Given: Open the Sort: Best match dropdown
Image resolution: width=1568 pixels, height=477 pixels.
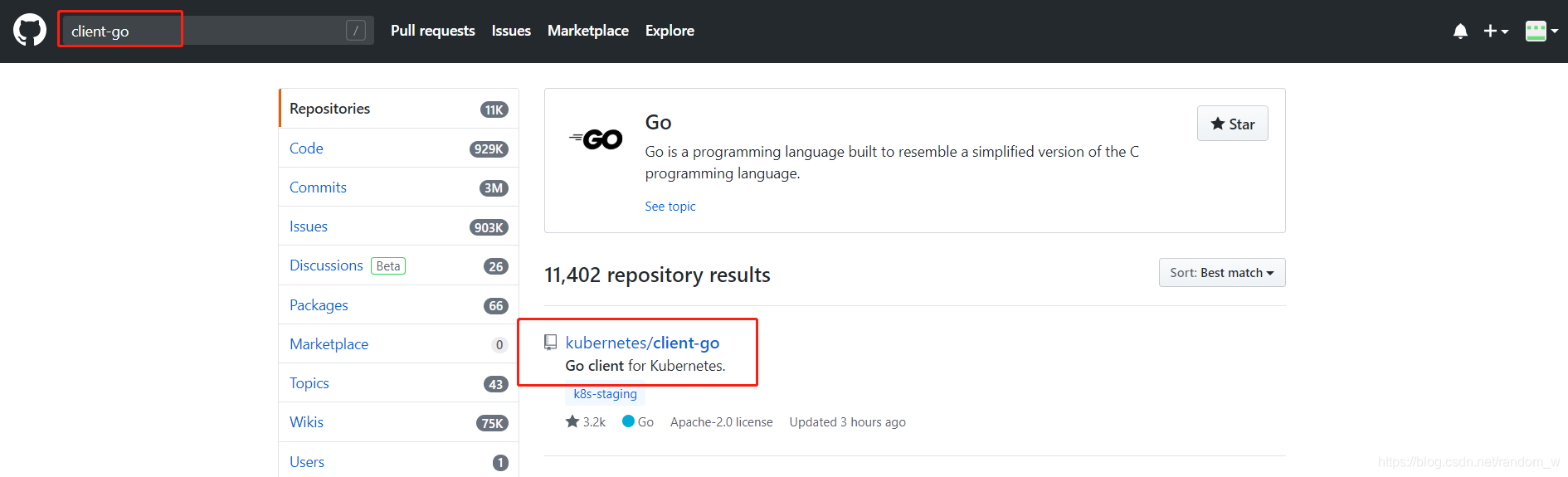Looking at the screenshot, I should [x=1221, y=273].
